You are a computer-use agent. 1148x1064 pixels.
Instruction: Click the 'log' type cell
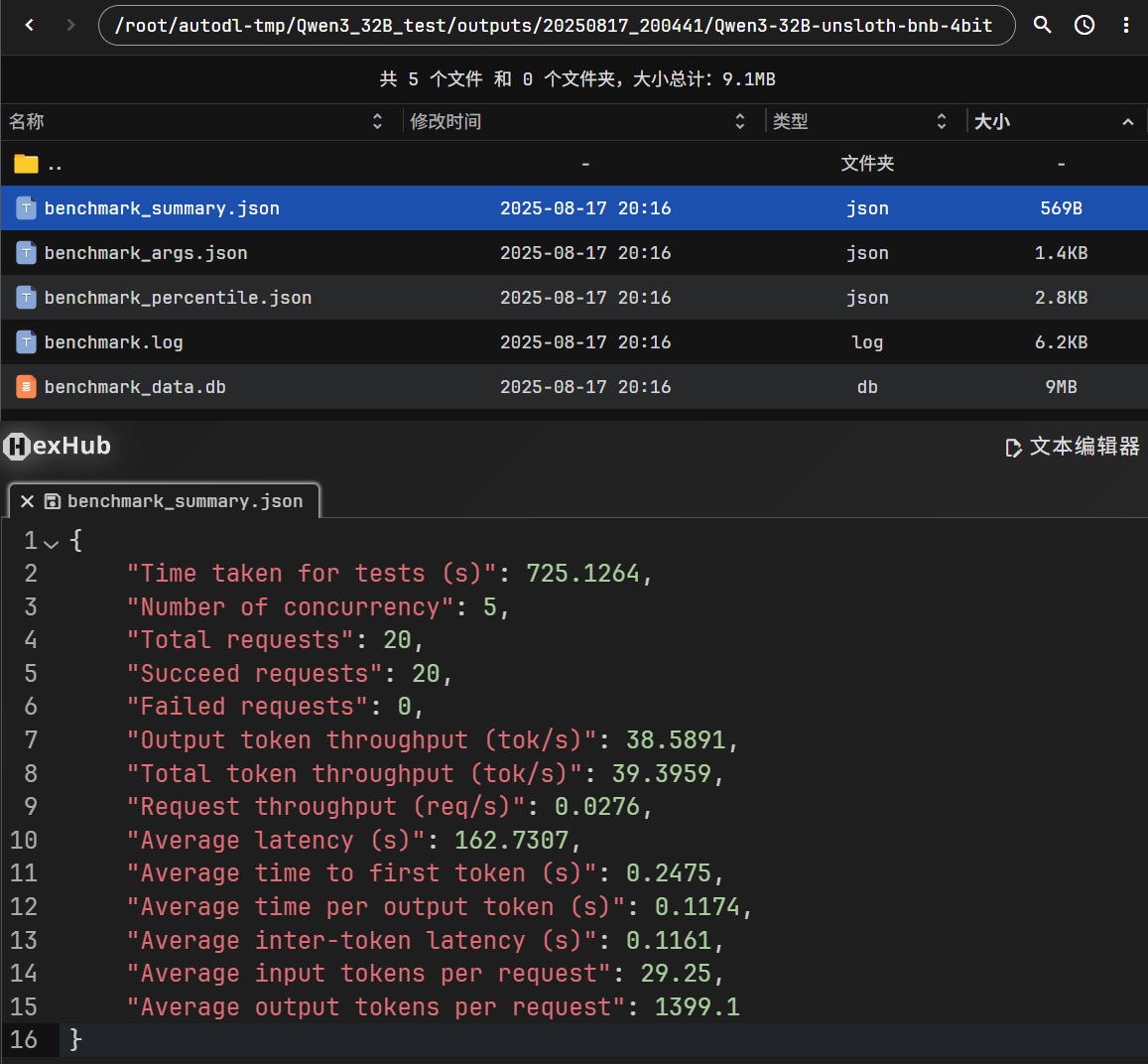click(867, 342)
